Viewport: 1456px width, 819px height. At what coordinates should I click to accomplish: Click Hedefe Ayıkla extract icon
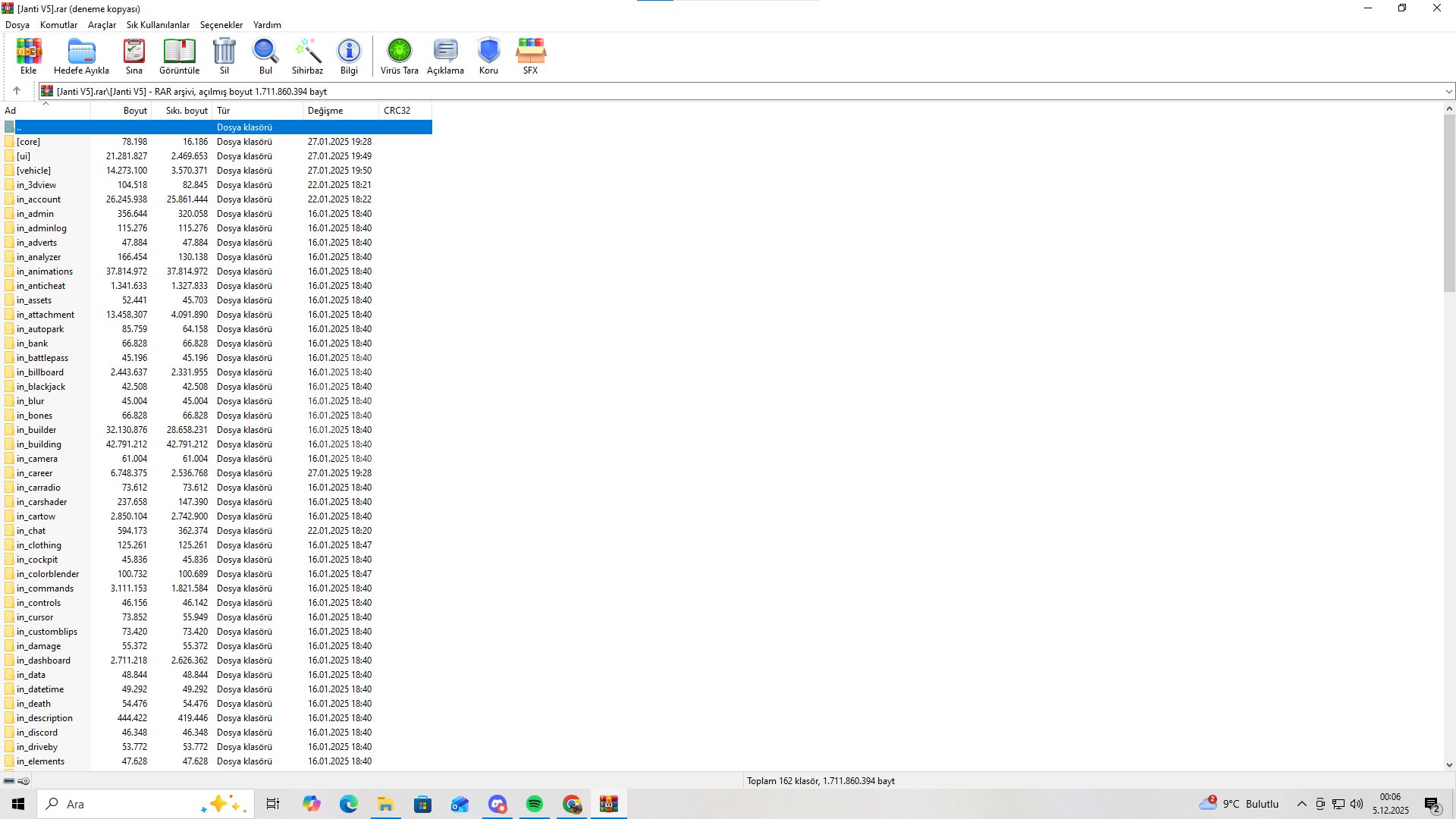point(81,56)
